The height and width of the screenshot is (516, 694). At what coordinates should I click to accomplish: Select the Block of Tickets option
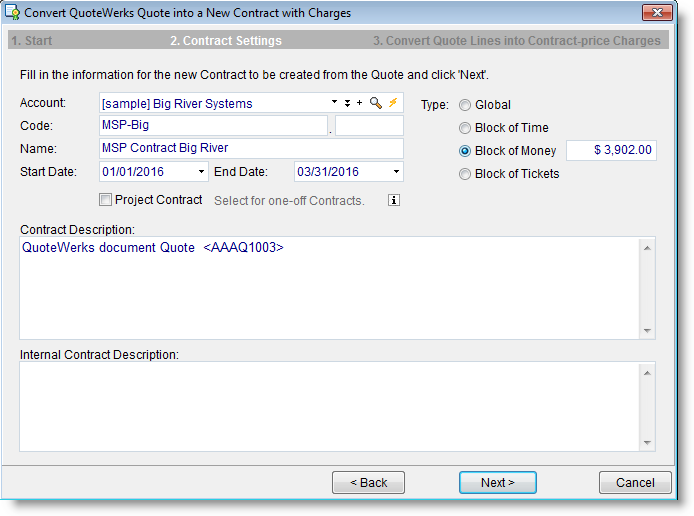[465, 174]
